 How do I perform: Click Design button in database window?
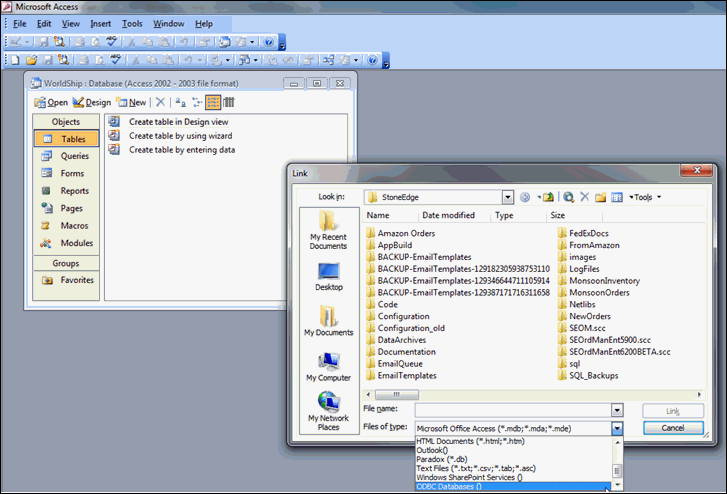point(92,102)
